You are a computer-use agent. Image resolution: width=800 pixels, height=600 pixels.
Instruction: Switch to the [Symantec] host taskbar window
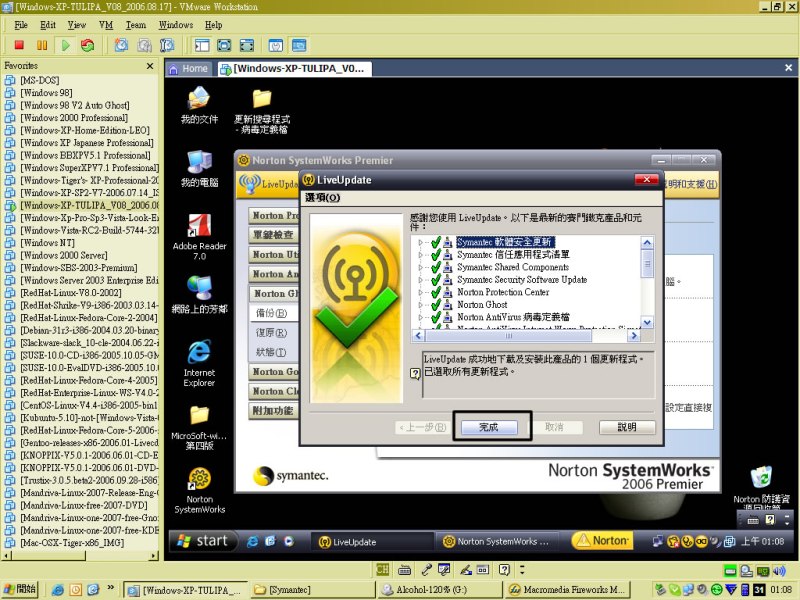tap(313, 590)
